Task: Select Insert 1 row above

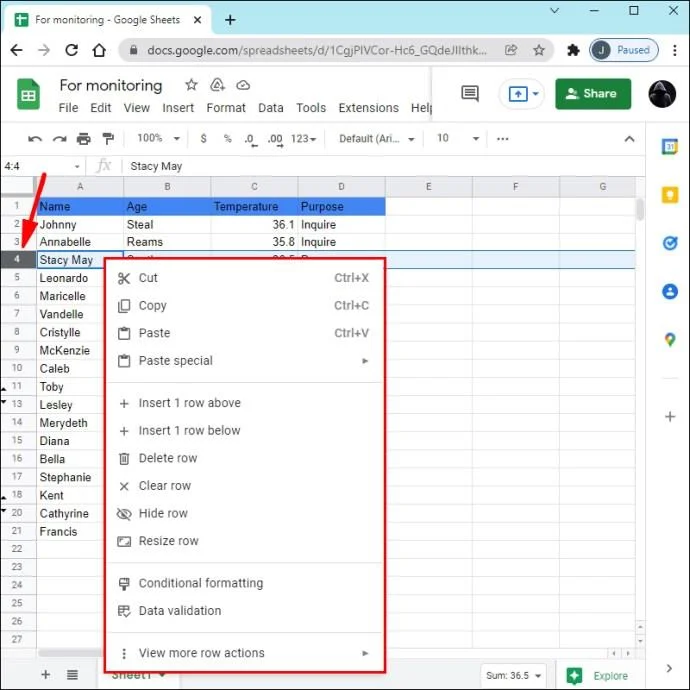Action: pos(244,403)
